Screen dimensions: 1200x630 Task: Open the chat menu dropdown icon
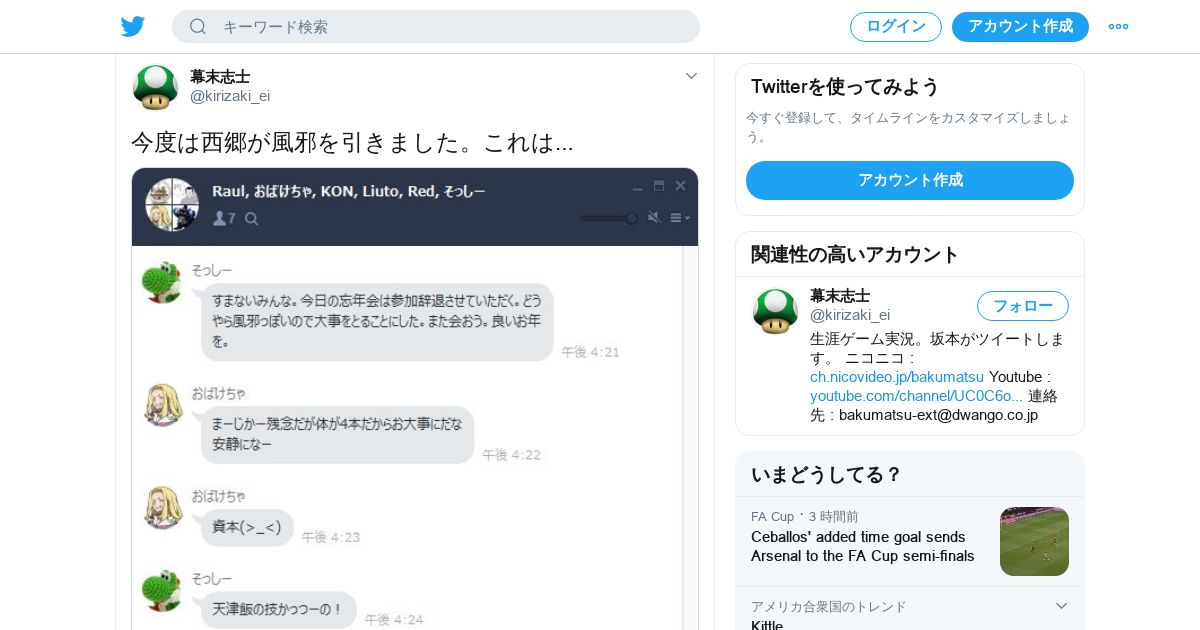[x=680, y=218]
